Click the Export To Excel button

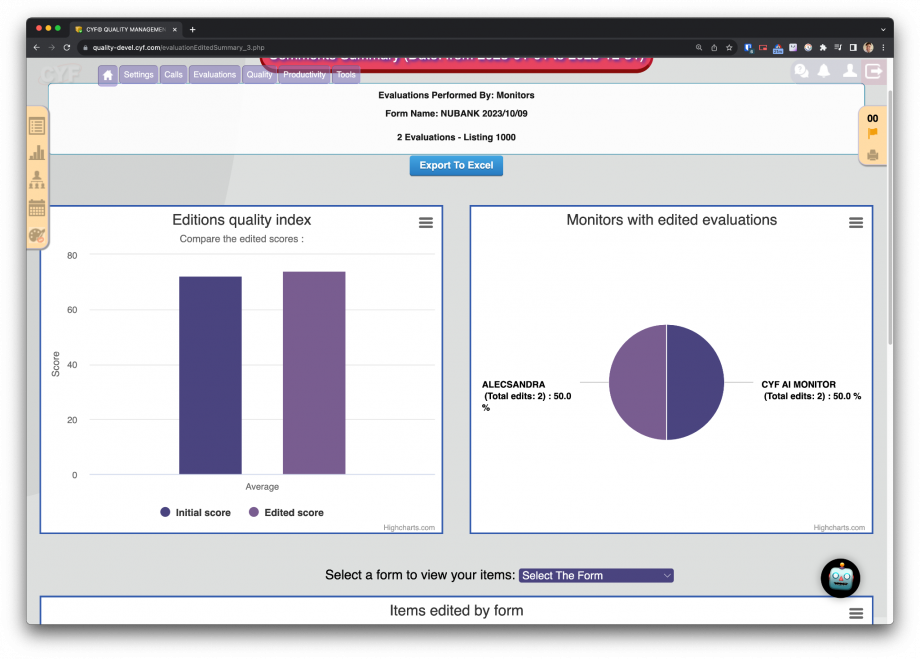[456, 165]
